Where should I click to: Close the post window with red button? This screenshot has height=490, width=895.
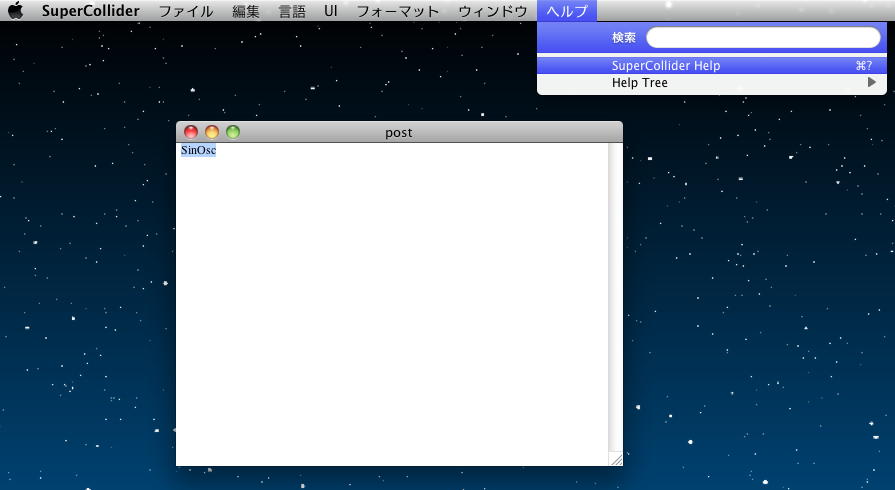(x=191, y=132)
